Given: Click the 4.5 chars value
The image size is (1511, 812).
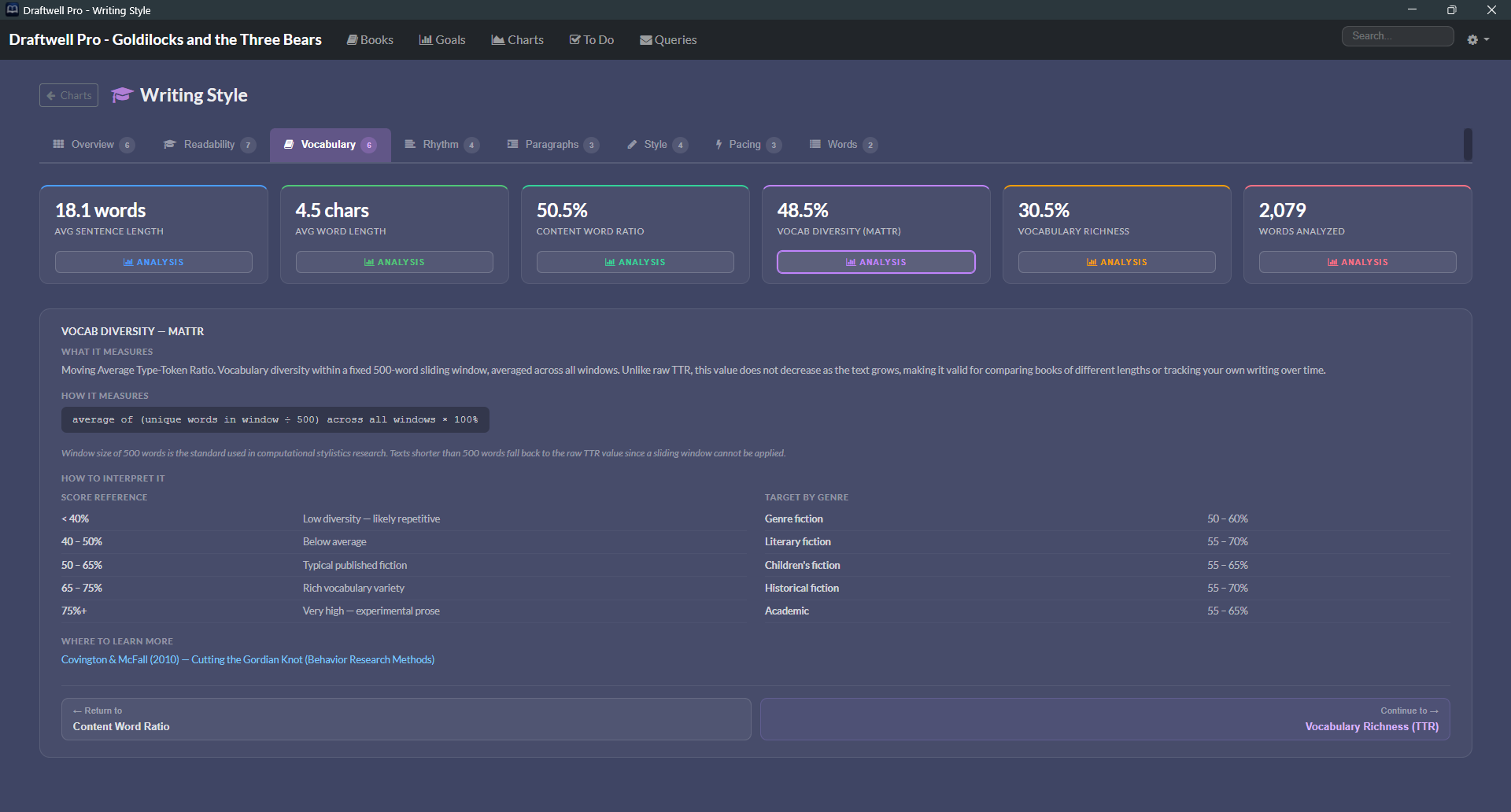Looking at the screenshot, I should click(x=332, y=210).
